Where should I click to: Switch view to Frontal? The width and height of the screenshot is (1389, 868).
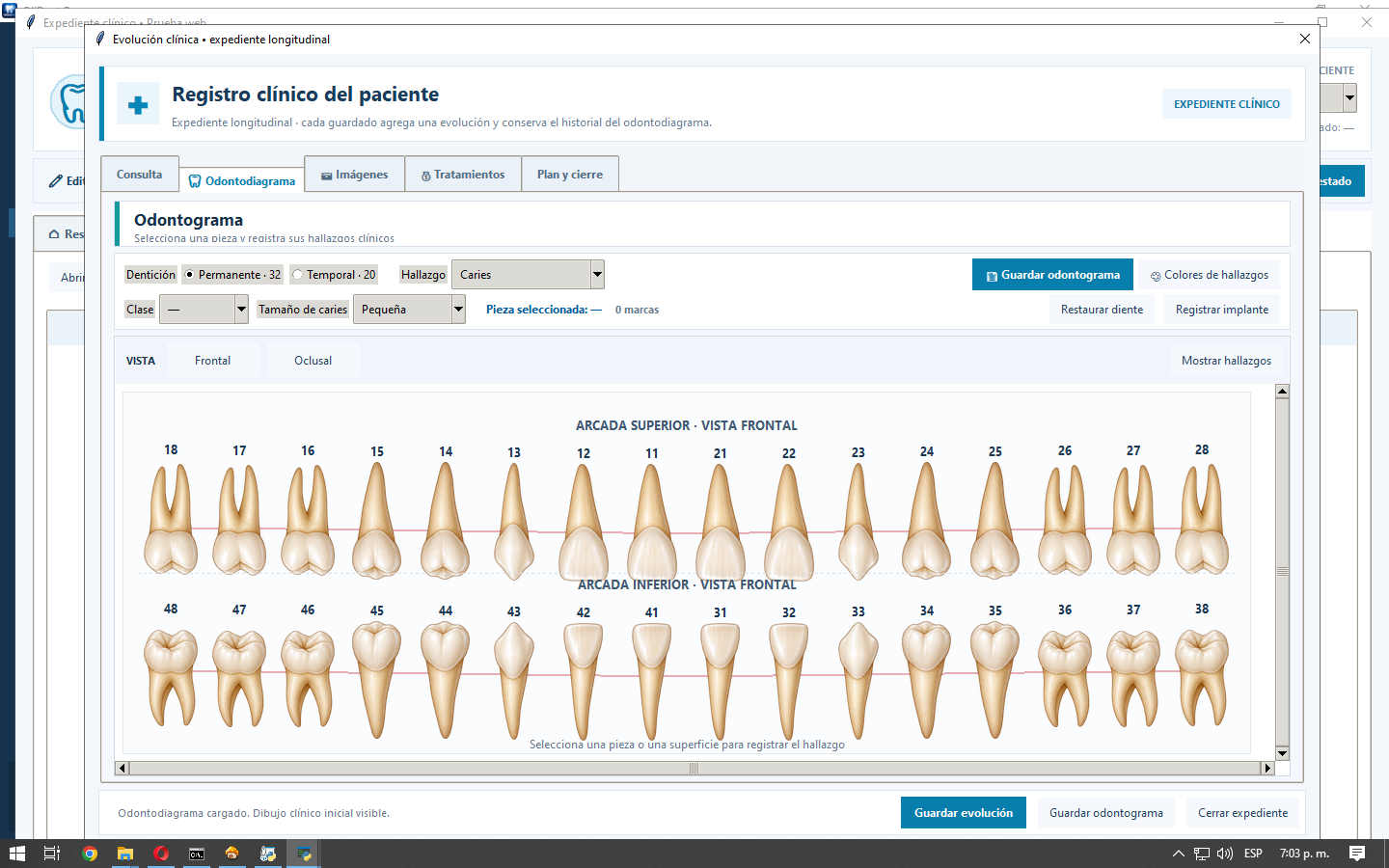coord(212,361)
